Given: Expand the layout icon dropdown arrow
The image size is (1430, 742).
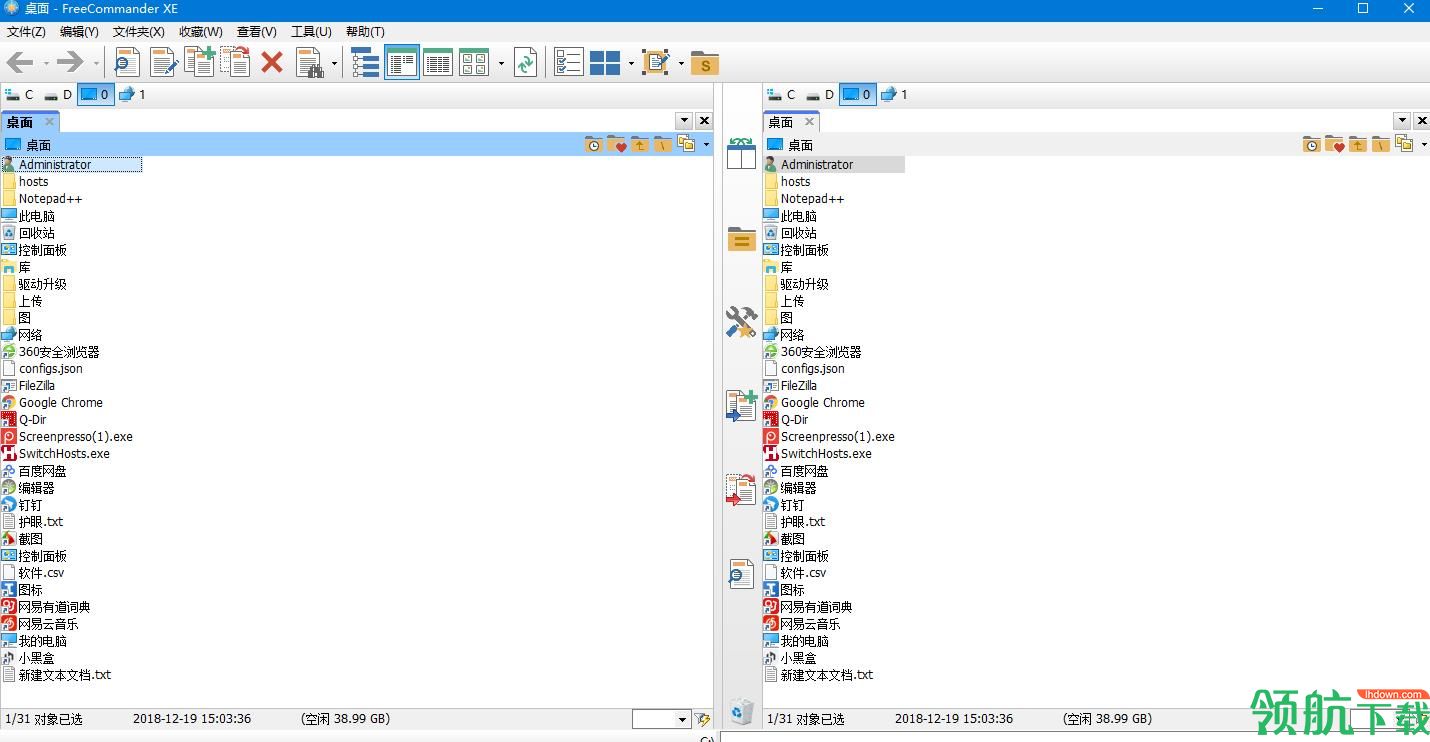Looking at the screenshot, I should (631, 64).
